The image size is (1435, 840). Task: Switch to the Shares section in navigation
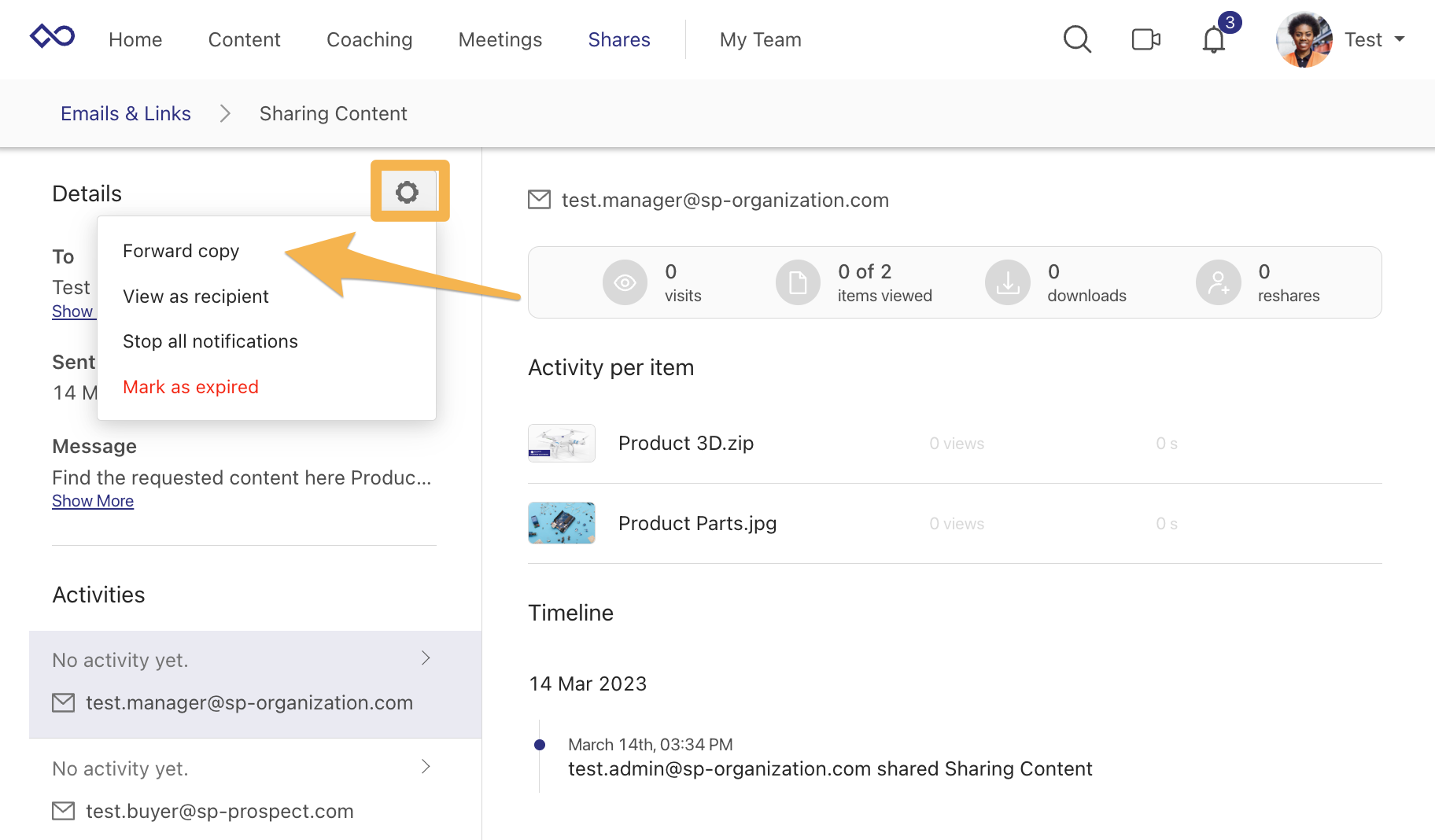click(x=619, y=39)
